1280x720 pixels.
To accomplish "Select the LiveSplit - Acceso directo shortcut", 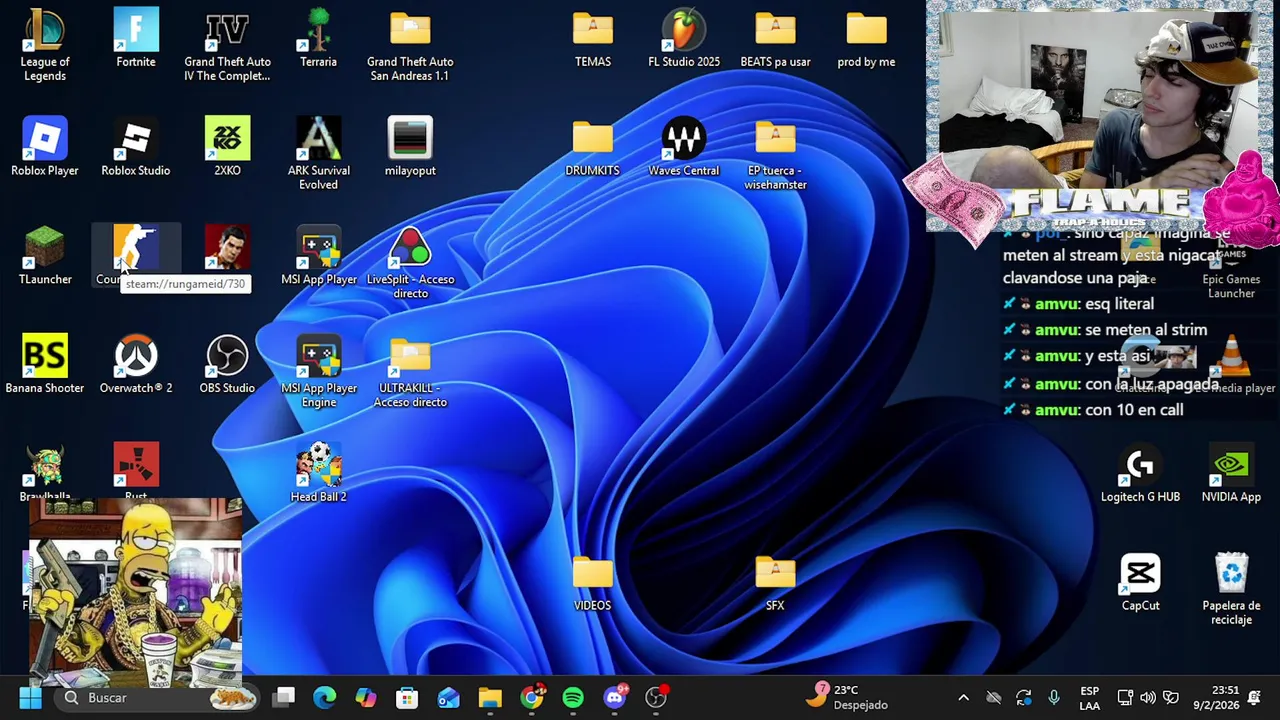I will (x=410, y=263).
